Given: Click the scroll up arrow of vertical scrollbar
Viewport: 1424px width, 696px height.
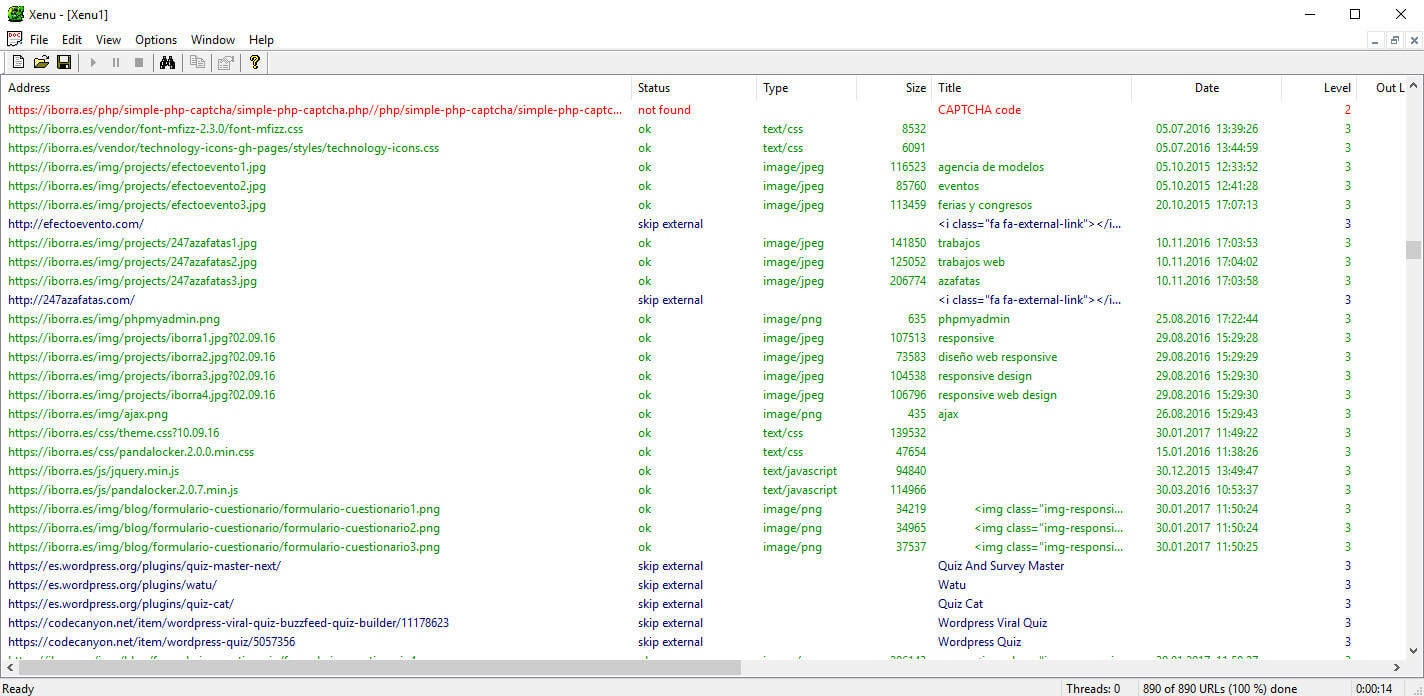Looking at the screenshot, I should [x=1413, y=85].
